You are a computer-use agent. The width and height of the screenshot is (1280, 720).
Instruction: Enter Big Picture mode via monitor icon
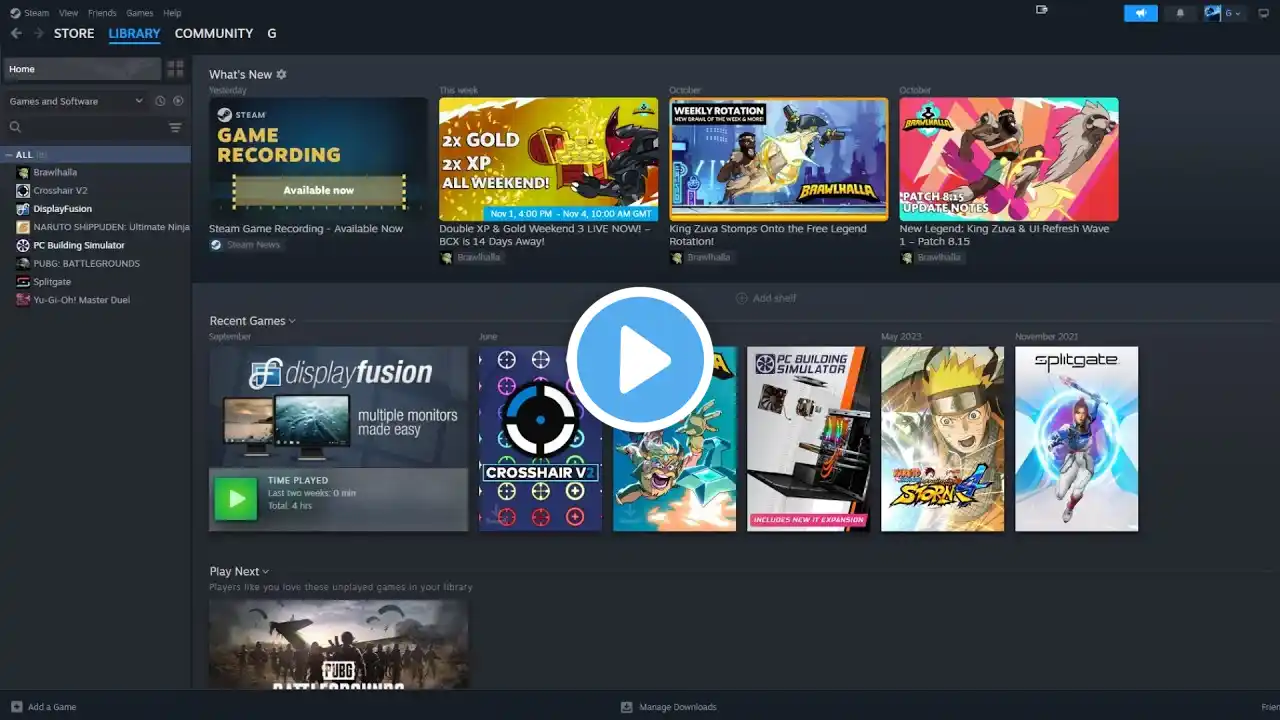click(x=1264, y=13)
